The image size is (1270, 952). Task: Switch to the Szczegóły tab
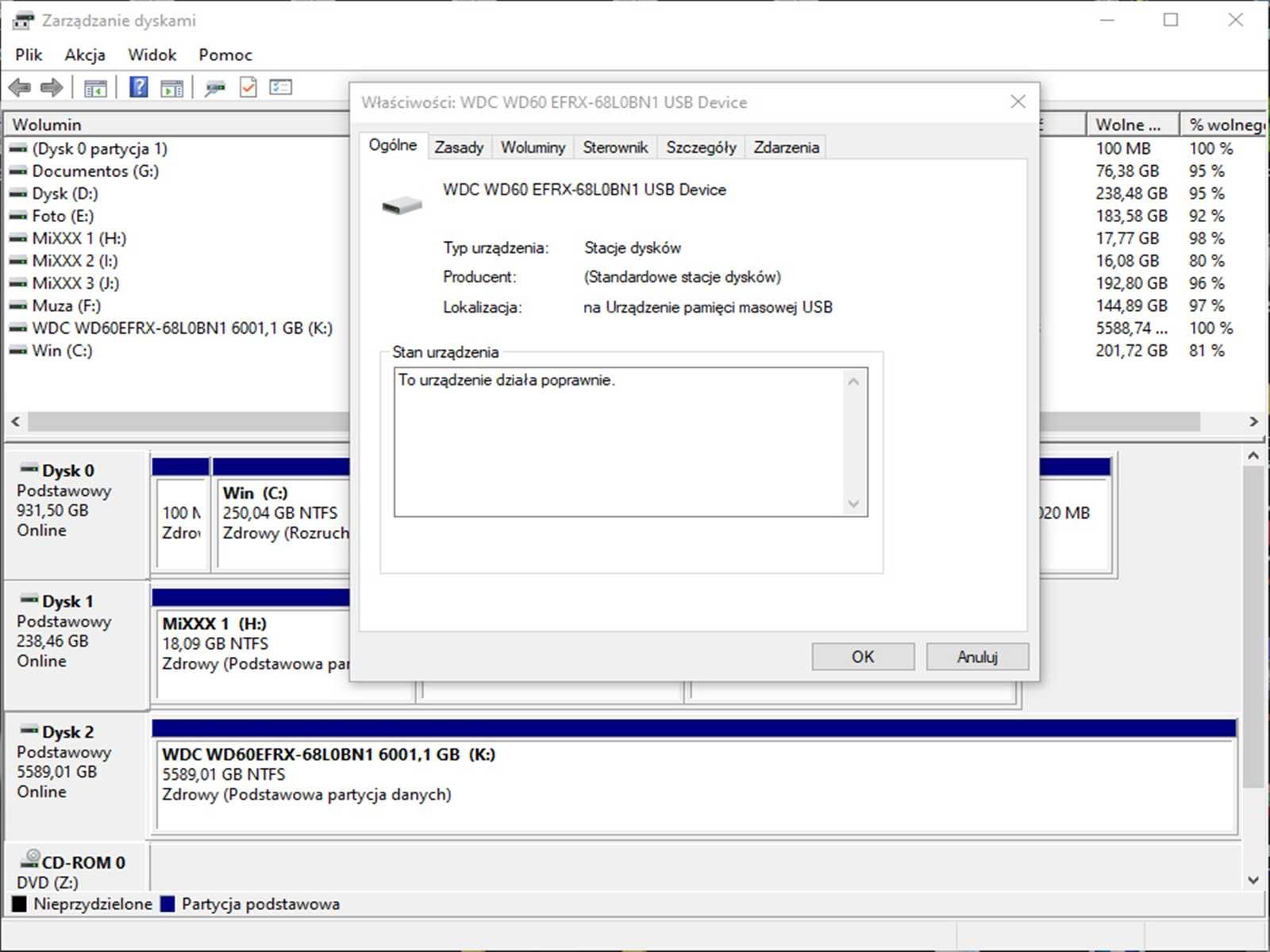click(x=701, y=148)
